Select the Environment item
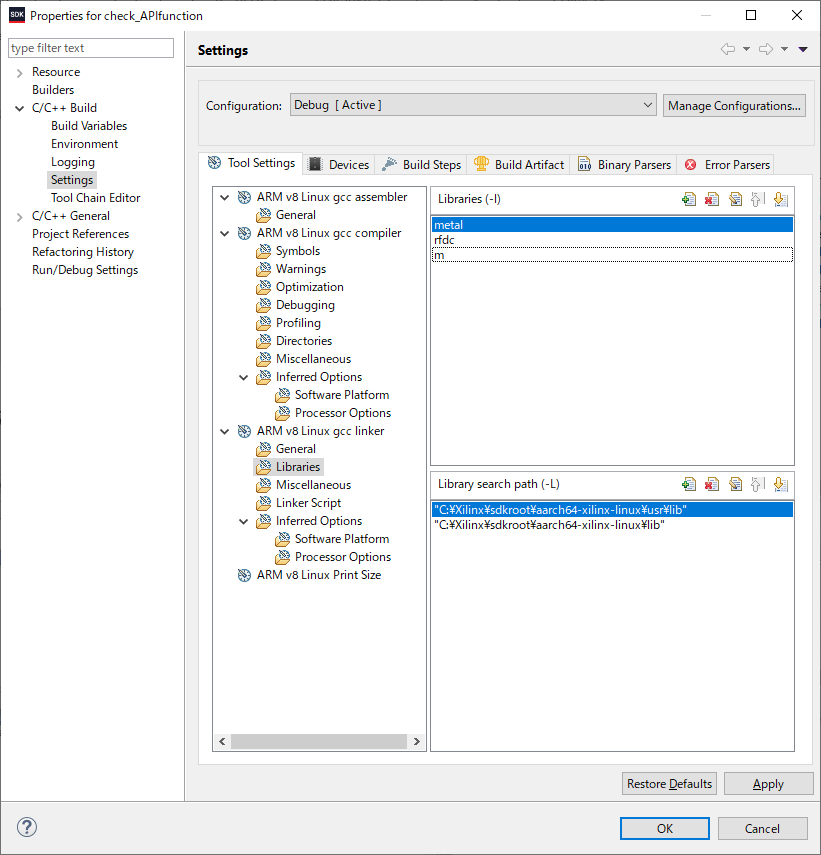 click(x=84, y=144)
